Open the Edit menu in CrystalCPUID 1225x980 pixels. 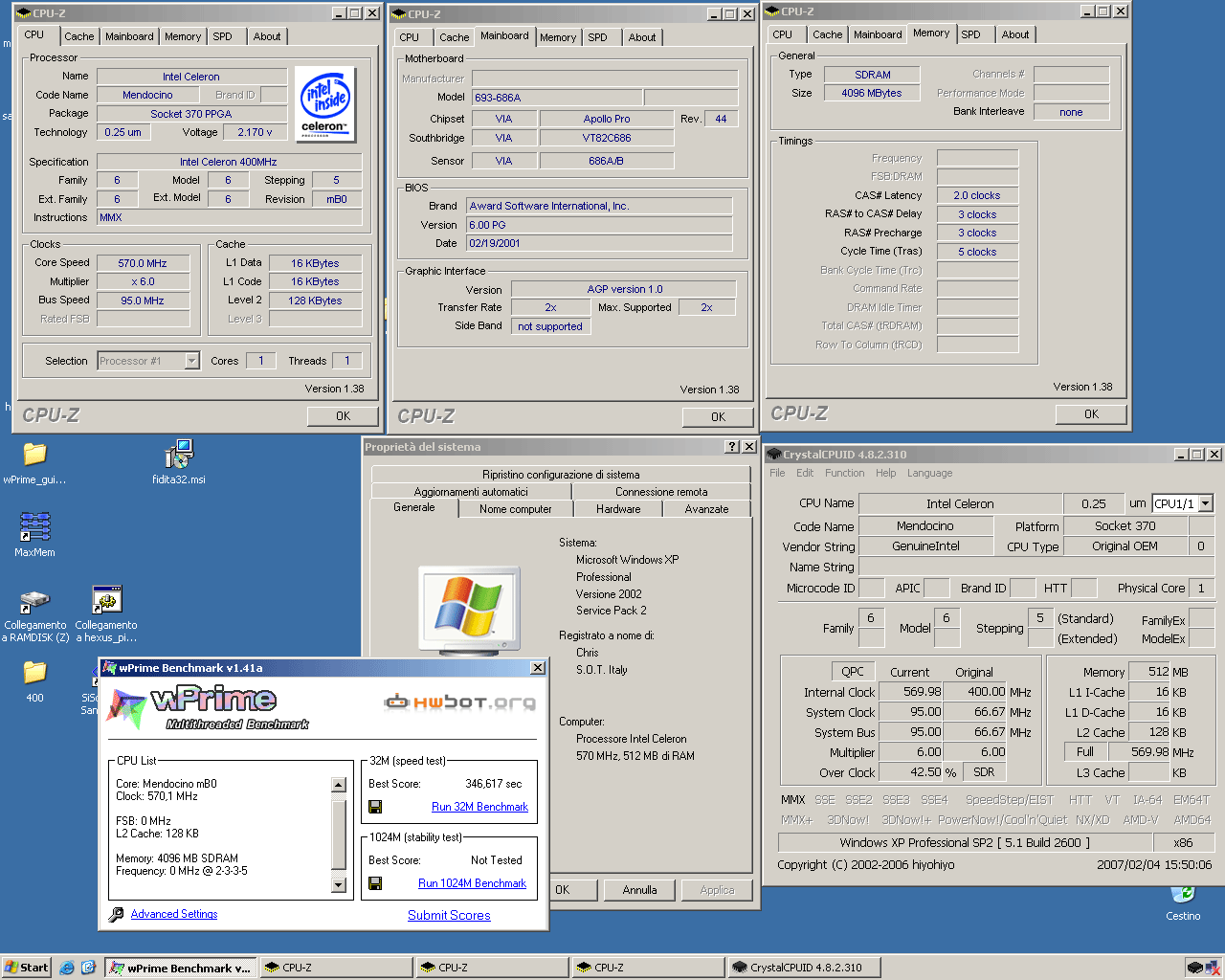[805, 473]
